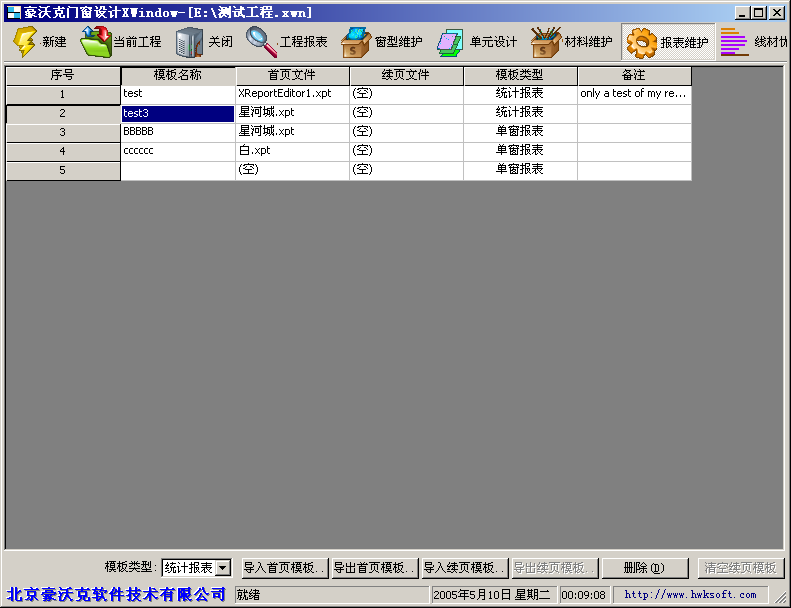Click the (空) 续页文件 cell in row 1
The image size is (791, 608).
pyautogui.click(x=406, y=94)
